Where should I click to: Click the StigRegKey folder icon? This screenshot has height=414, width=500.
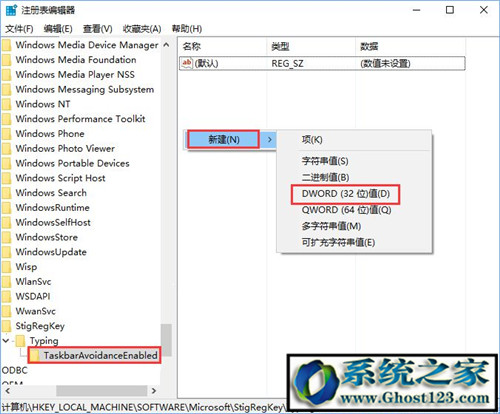pos(6,326)
